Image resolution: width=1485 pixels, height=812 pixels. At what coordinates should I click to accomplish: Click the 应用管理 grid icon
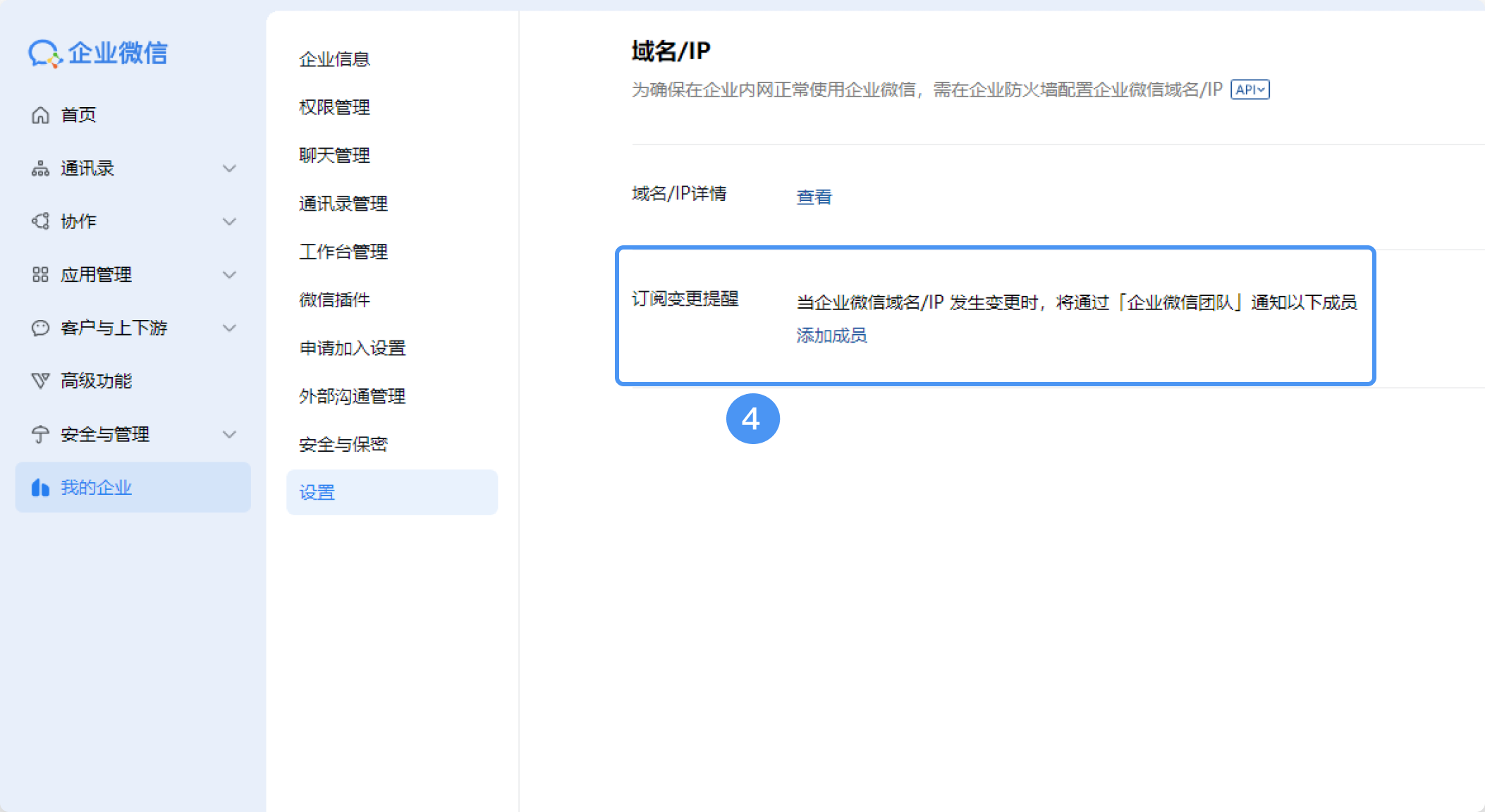(x=40, y=275)
